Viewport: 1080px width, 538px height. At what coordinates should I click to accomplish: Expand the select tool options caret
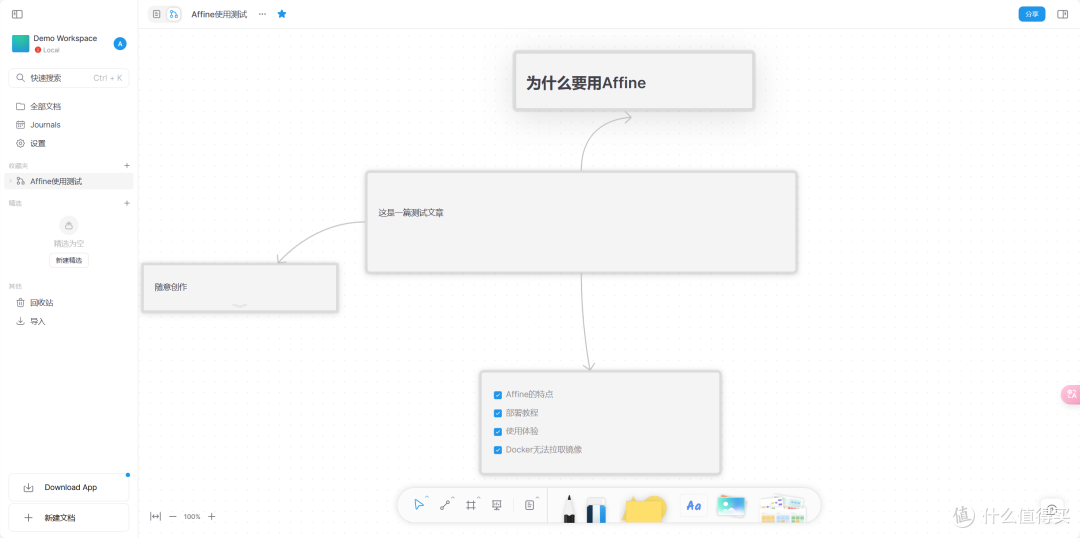click(x=427, y=497)
